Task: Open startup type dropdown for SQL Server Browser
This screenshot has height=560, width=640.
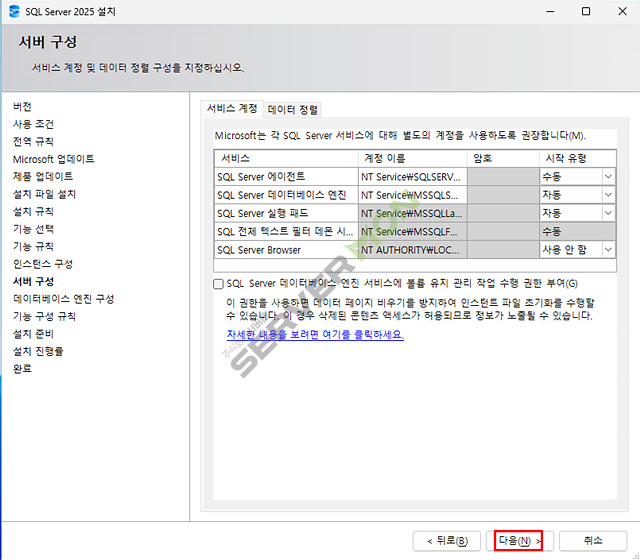Action: 608,250
